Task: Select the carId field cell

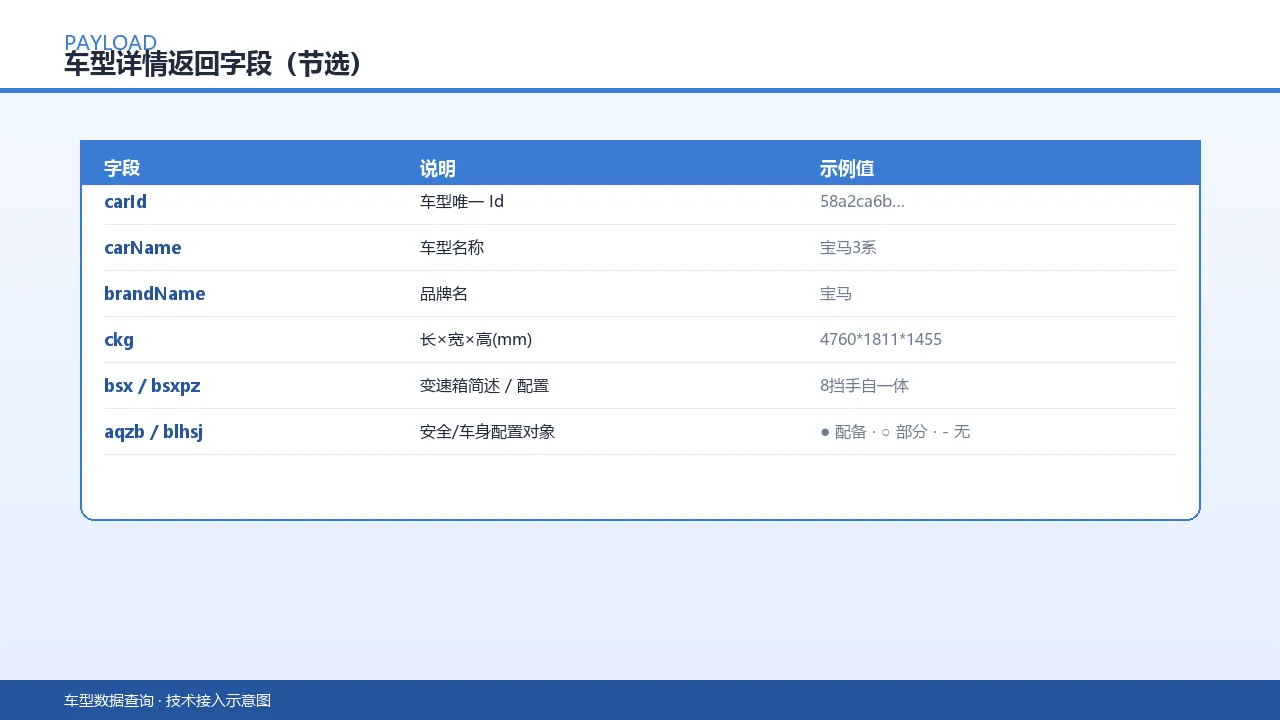Action: pos(126,202)
